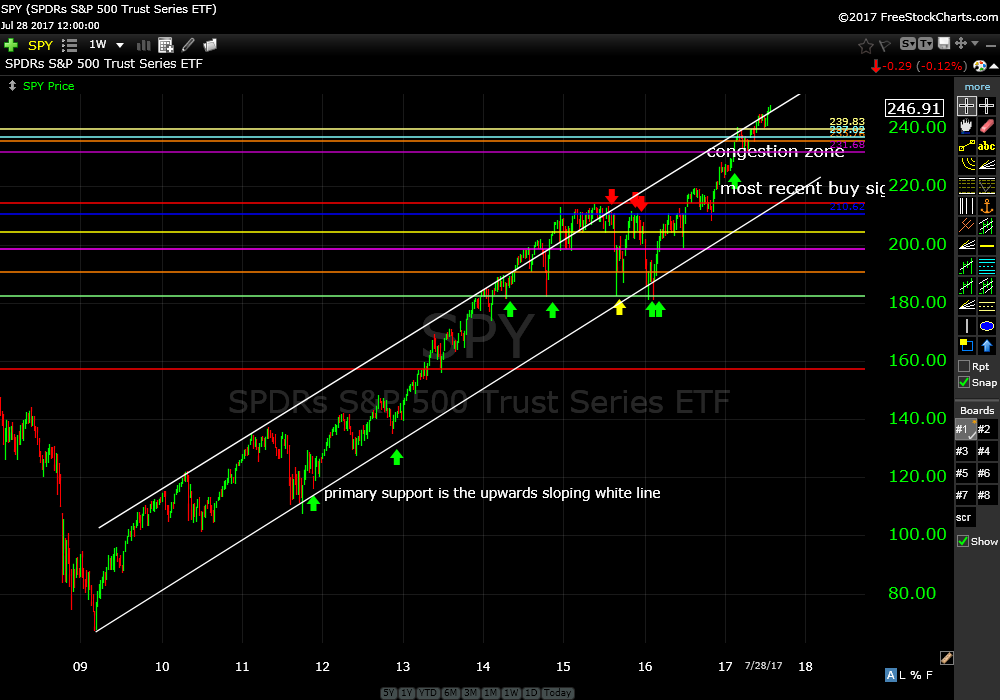Expand the layout options arrow near the top-right
This screenshot has width=1000, height=700.
pos(976,44)
